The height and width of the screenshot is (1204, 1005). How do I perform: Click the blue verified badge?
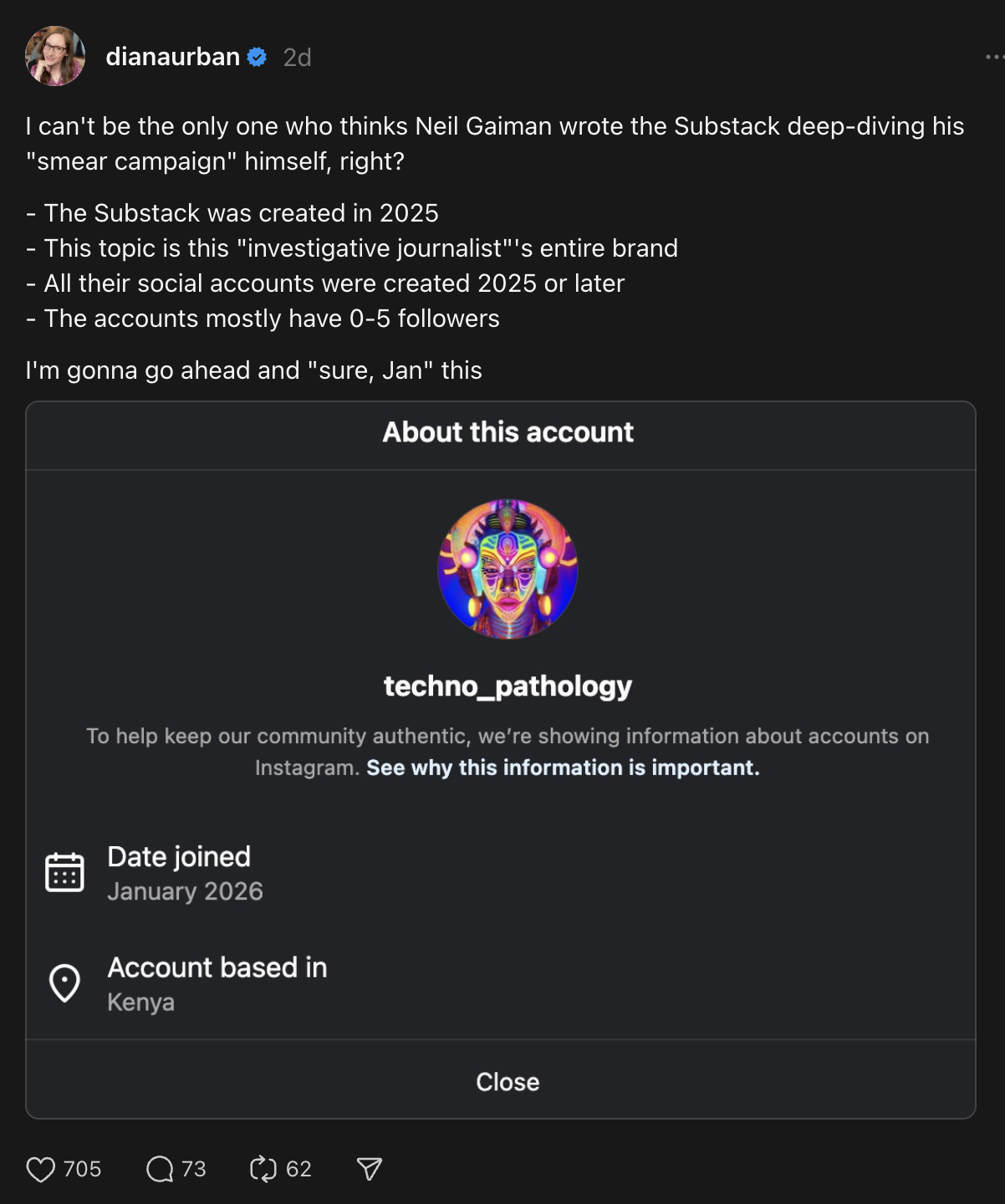pyautogui.click(x=258, y=57)
